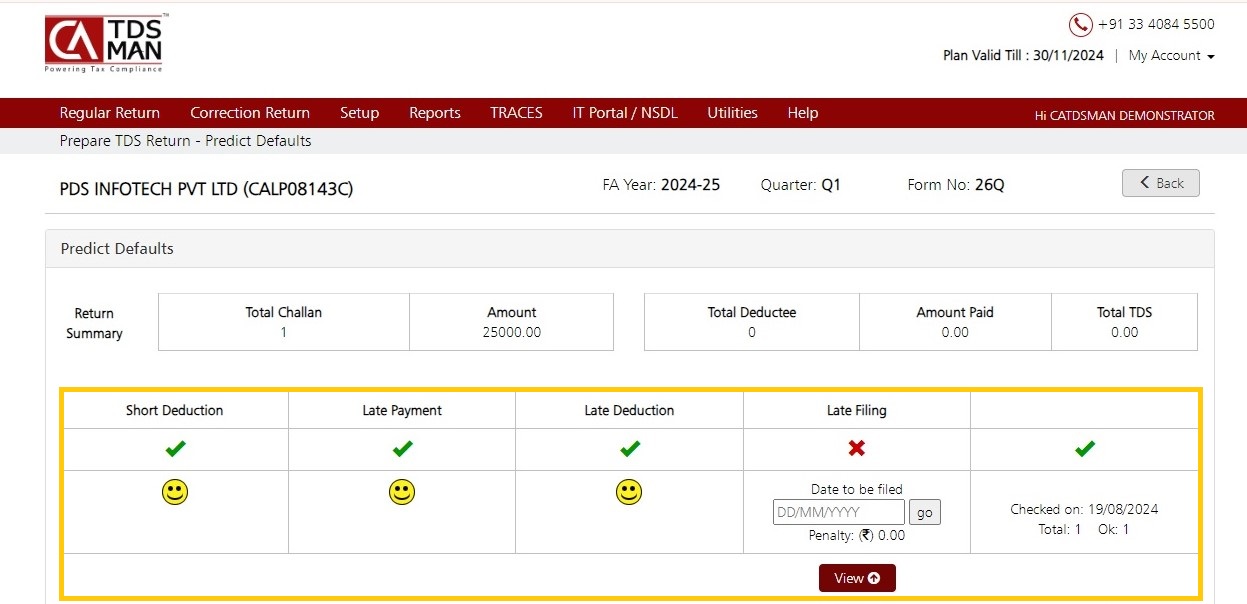Open the Reports menu
This screenshot has width=1247, height=604.
click(x=435, y=113)
